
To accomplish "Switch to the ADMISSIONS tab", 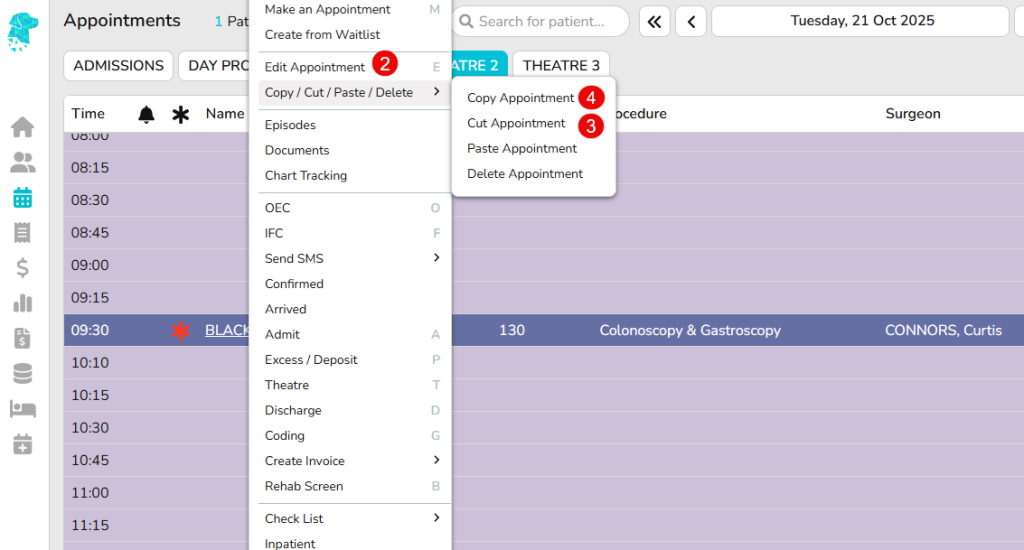I will click(118, 66).
